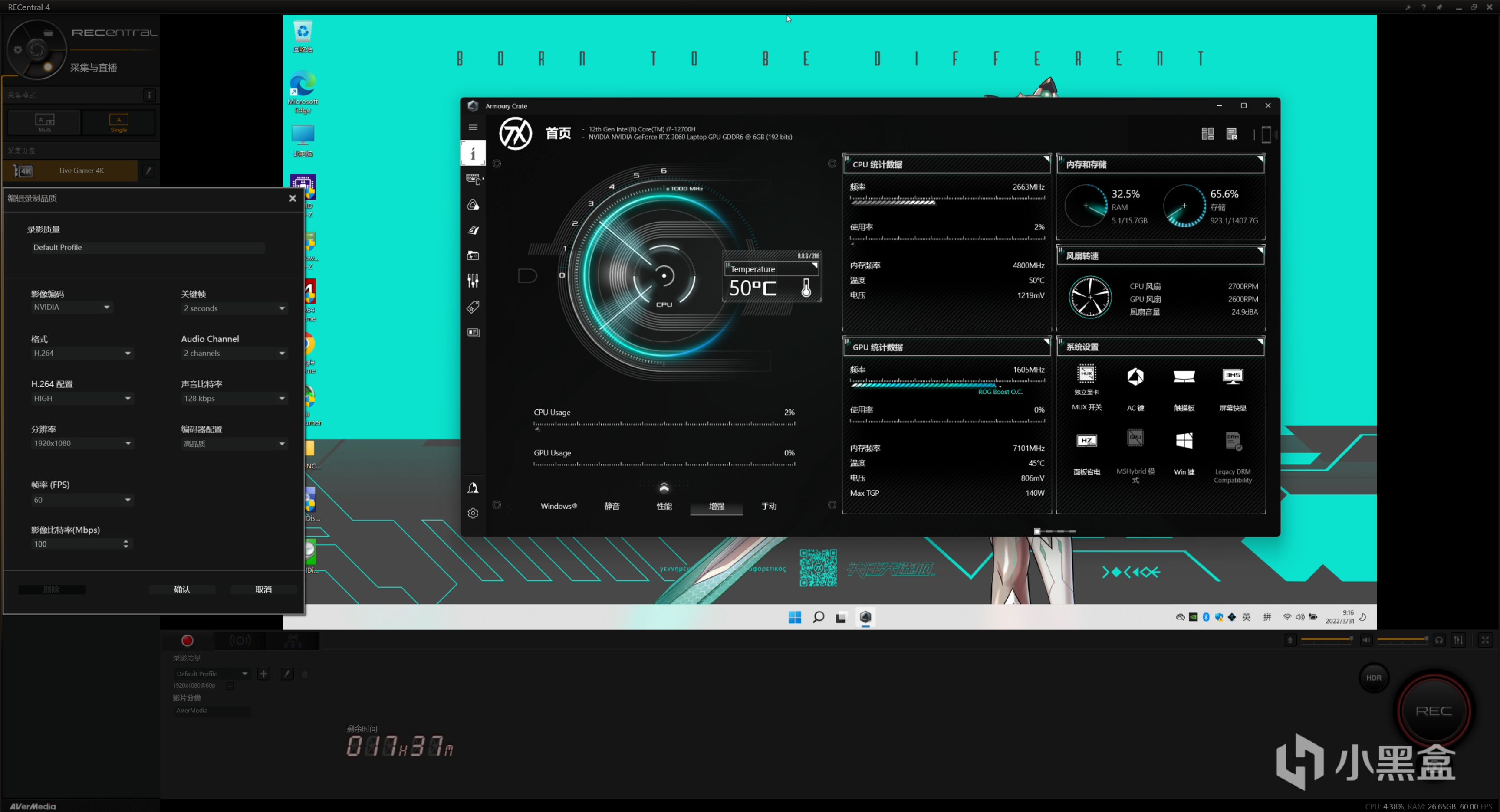Select Multi capture mode
This screenshot has width=1500, height=812.
pos(45,122)
